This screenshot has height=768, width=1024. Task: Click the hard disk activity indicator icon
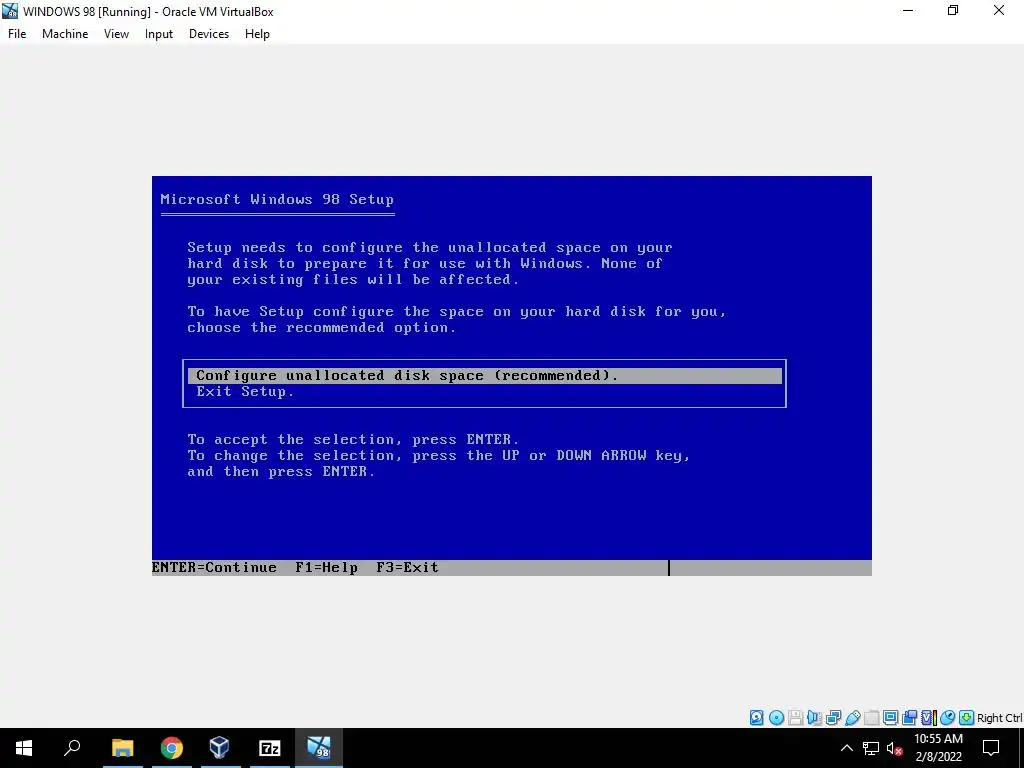pyautogui.click(x=756, y=718)
